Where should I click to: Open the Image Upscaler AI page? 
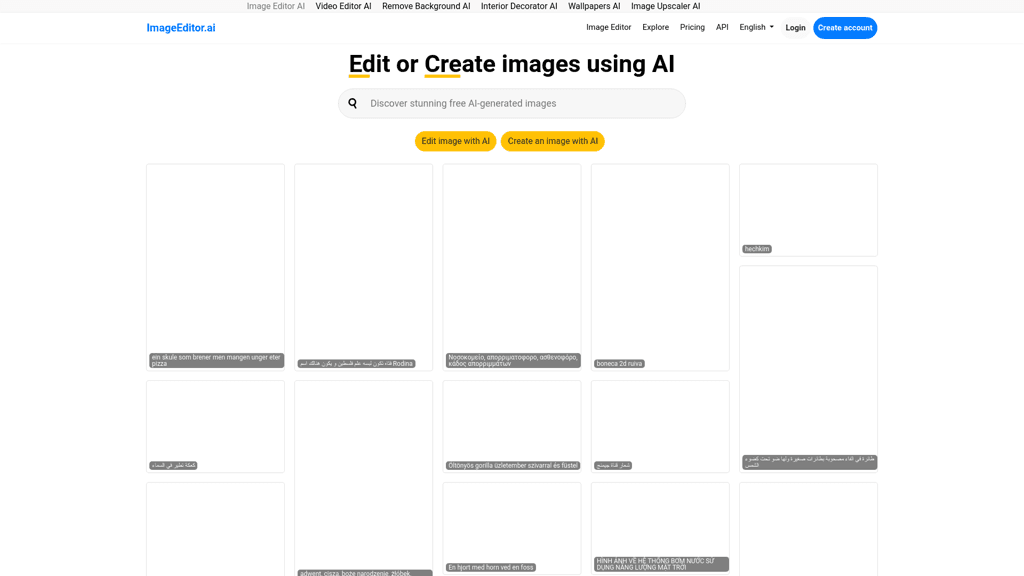coord(665,6)
